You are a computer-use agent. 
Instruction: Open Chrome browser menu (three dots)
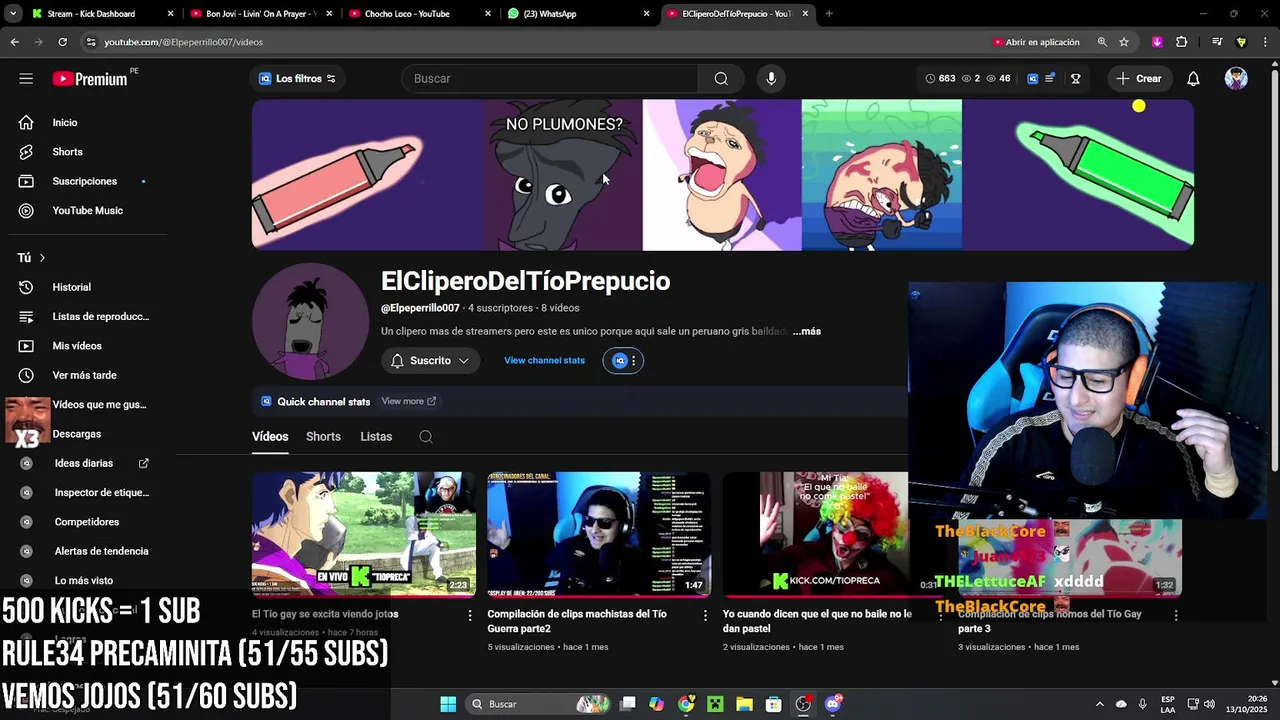1265,42
